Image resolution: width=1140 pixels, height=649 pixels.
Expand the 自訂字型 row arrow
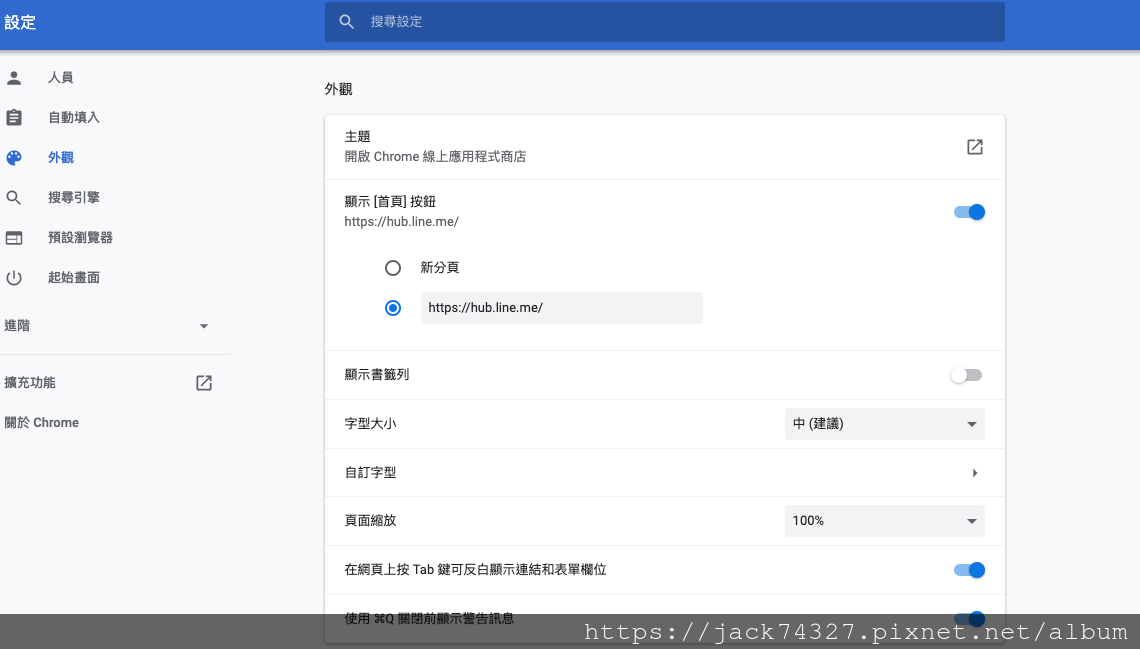coord(974,473)
